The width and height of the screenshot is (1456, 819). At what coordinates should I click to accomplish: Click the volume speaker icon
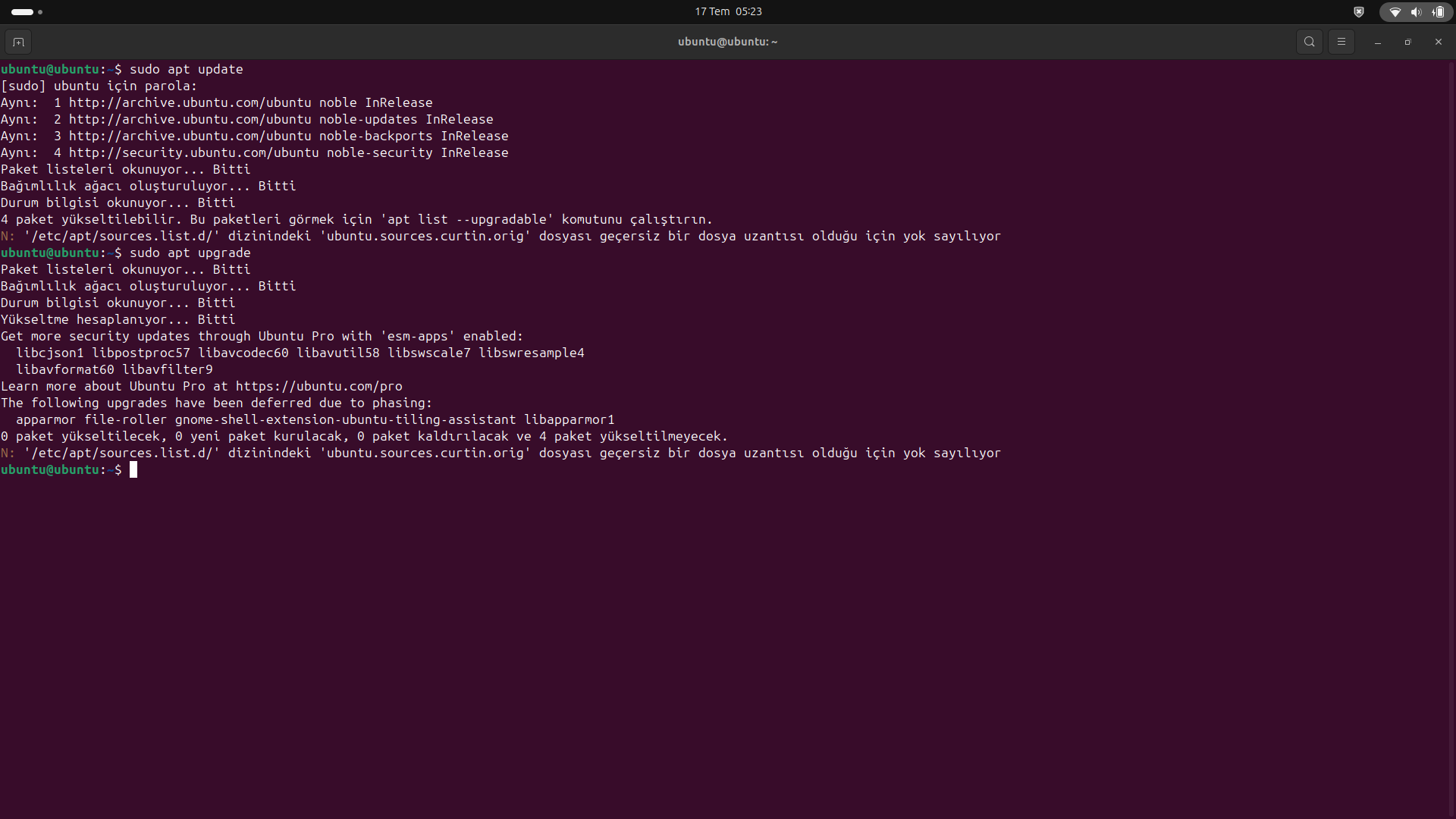click(x=1416, y=11)
